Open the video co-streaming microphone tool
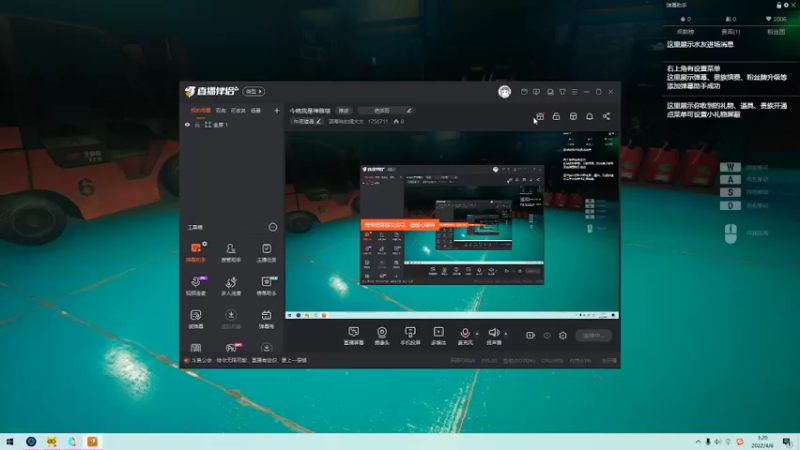This screenshot has height=450, width=800. 196,286
